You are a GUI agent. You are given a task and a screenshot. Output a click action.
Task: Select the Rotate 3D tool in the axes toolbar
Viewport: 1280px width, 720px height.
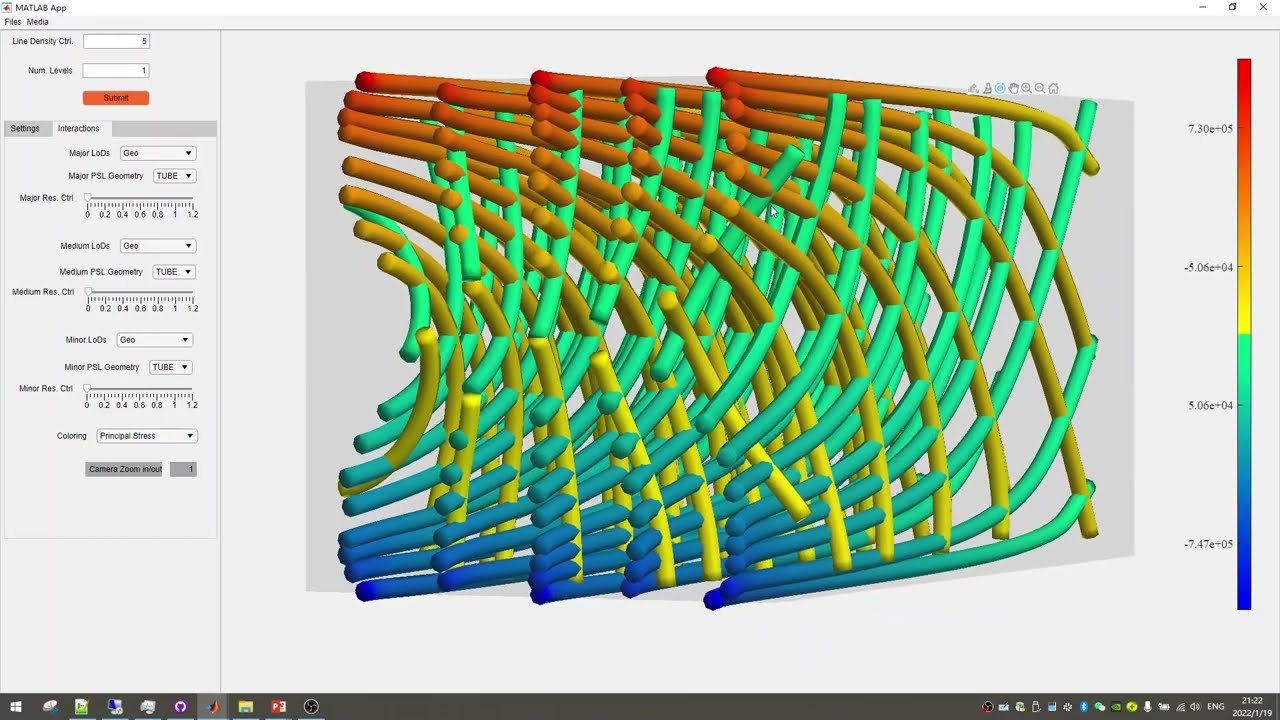[999, 88]
